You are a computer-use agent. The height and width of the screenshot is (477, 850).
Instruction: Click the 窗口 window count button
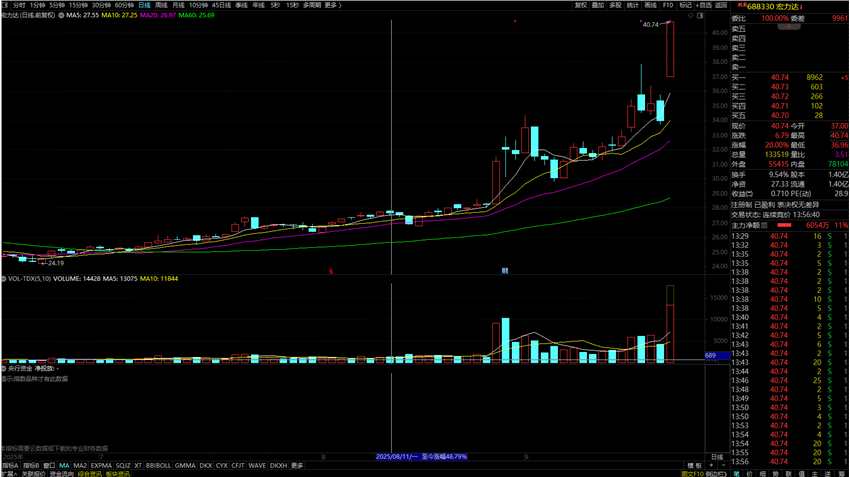[x=49, y=466]
